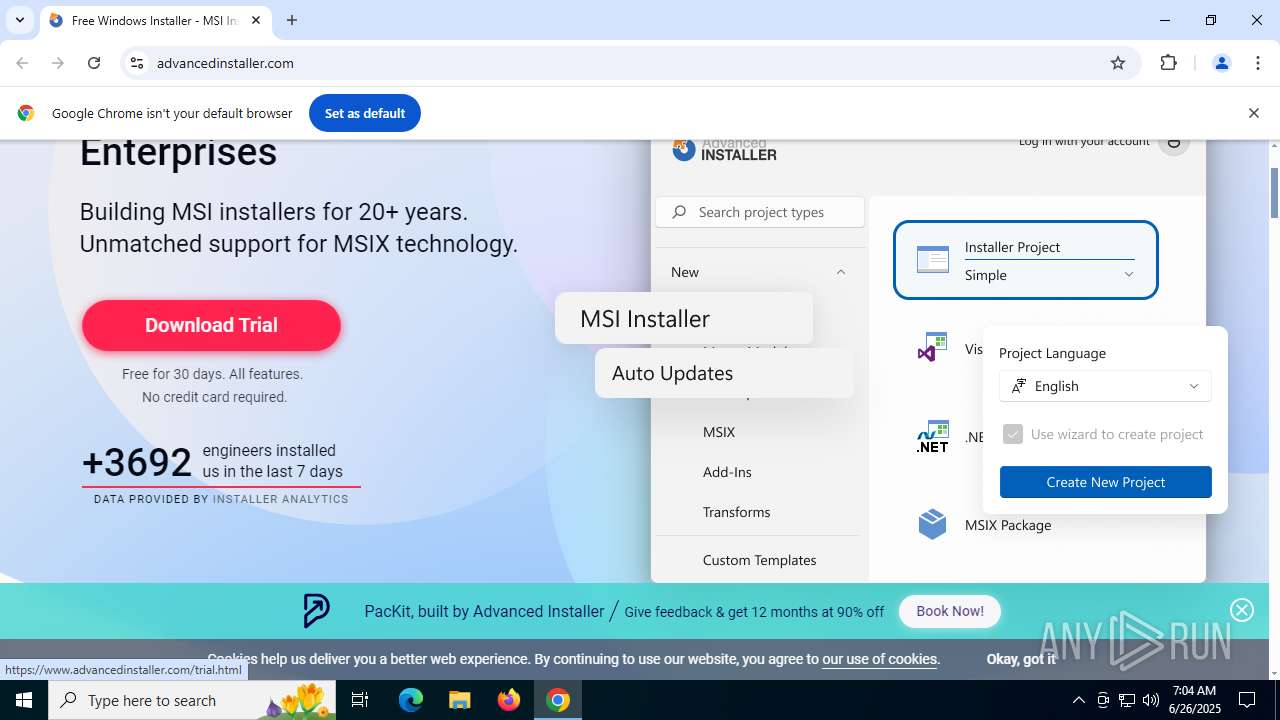Collapse the New section chevron
The width and height of the screenshot is (1280, 720).
coord(841,272)
